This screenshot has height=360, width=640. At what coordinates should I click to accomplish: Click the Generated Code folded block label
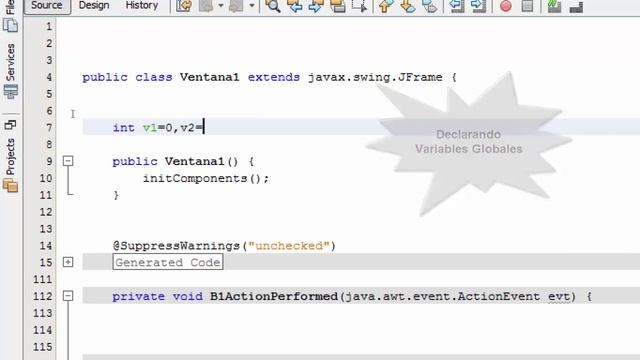point(168,262)
